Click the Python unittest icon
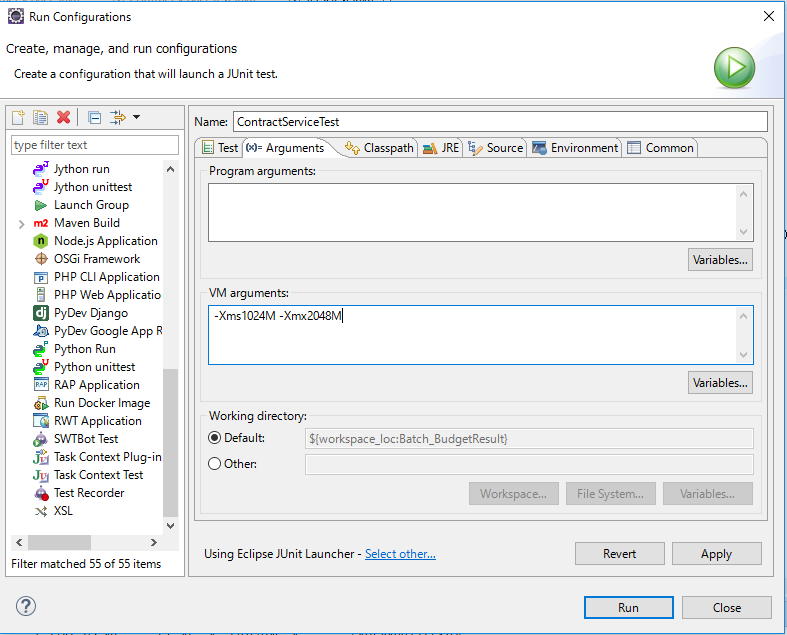 [41, 367]
